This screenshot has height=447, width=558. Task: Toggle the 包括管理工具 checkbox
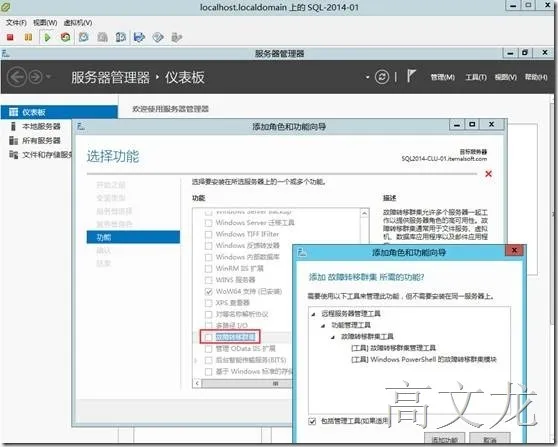coord(312,421)
